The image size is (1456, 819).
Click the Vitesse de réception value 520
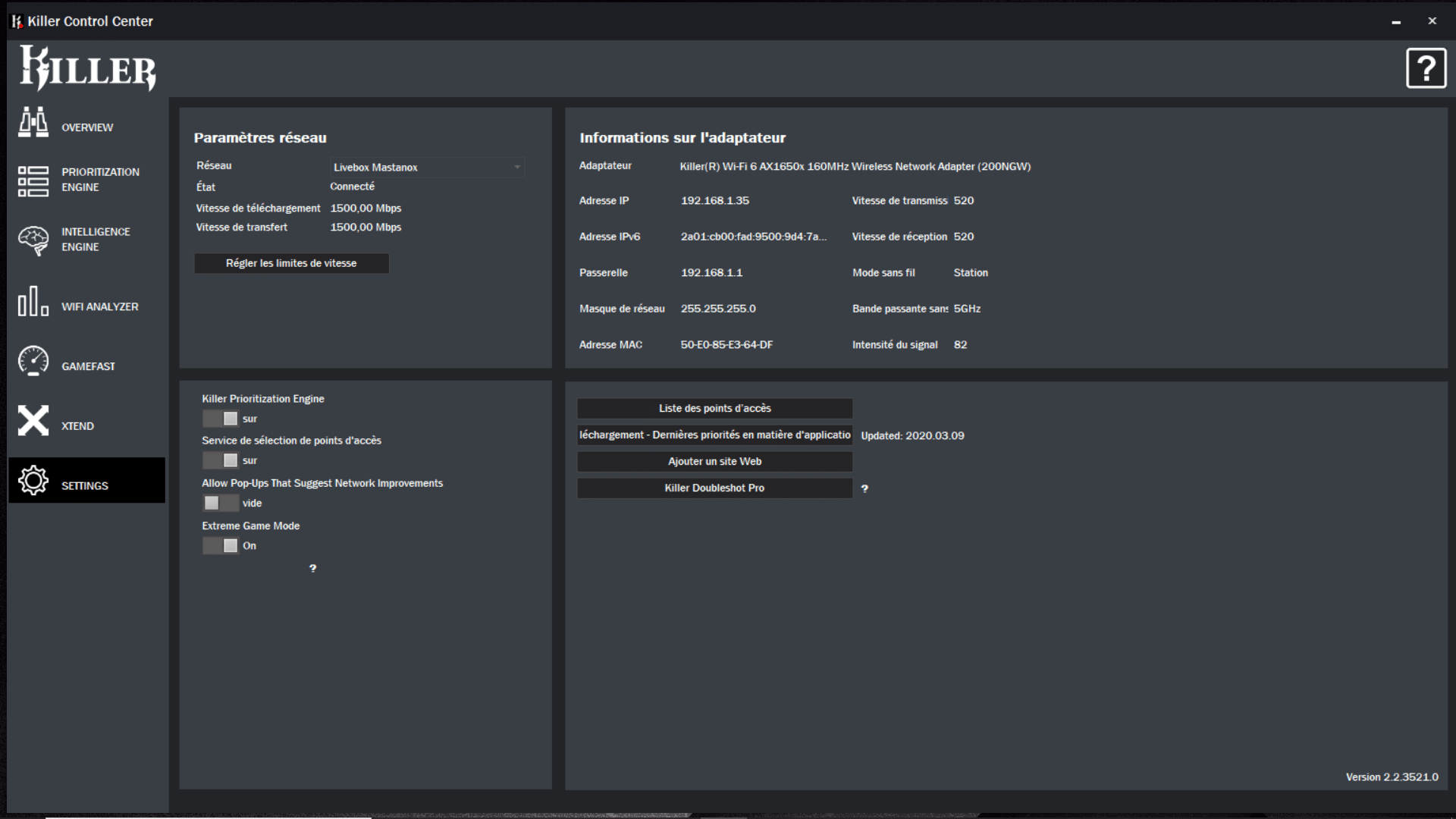point(964,237)
